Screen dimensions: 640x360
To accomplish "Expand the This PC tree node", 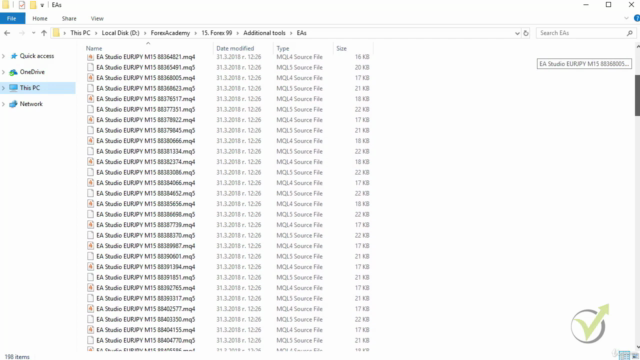I will (4, 88).
